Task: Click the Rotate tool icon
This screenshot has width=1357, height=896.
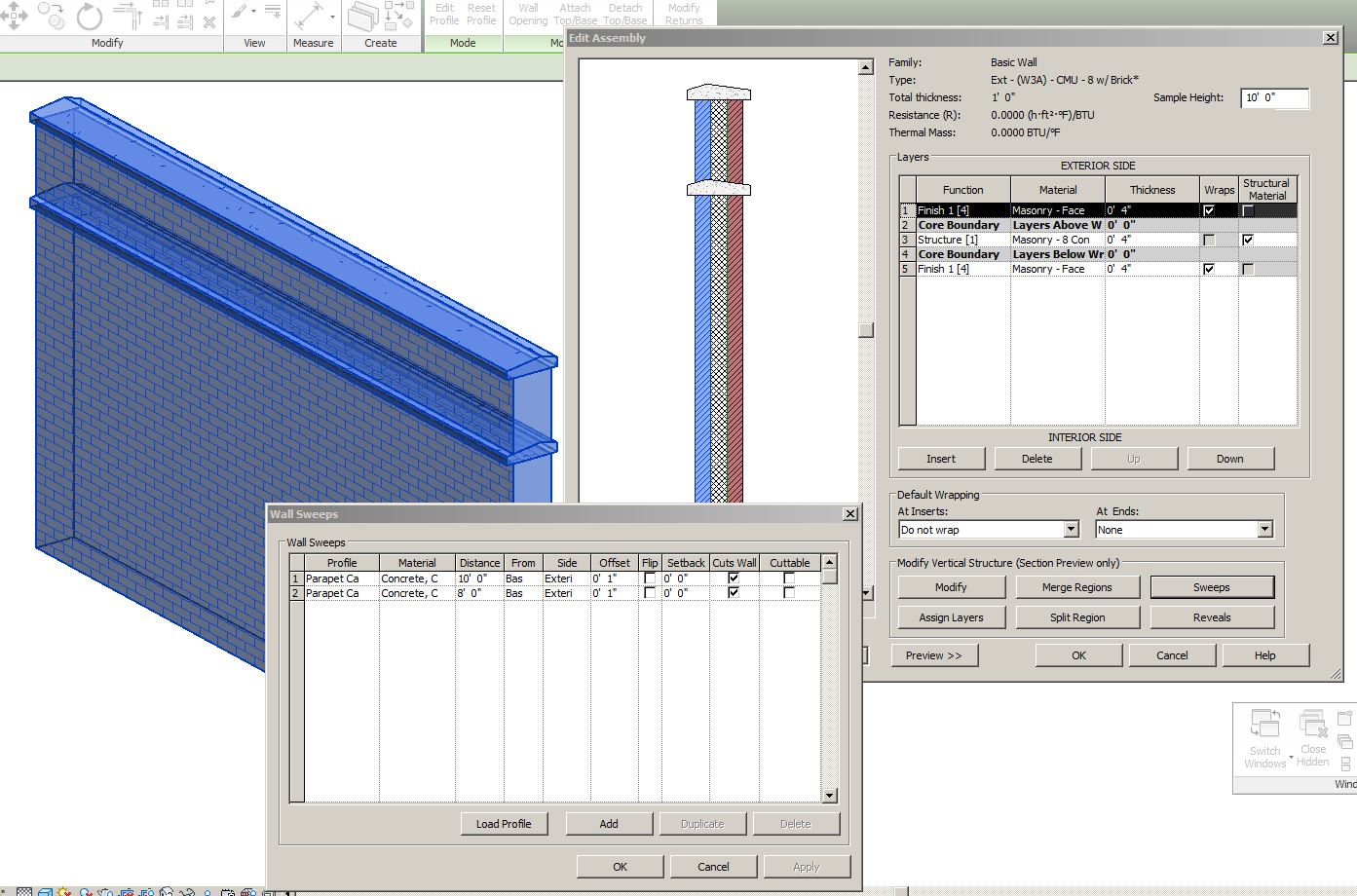Action: [89, 16]
